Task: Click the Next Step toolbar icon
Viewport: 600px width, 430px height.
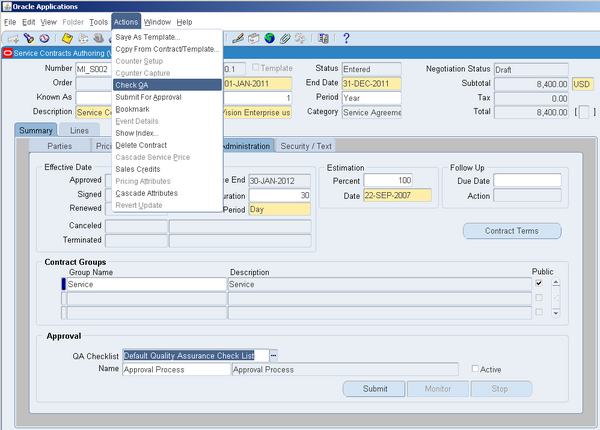Action: (x=83, y=38)
